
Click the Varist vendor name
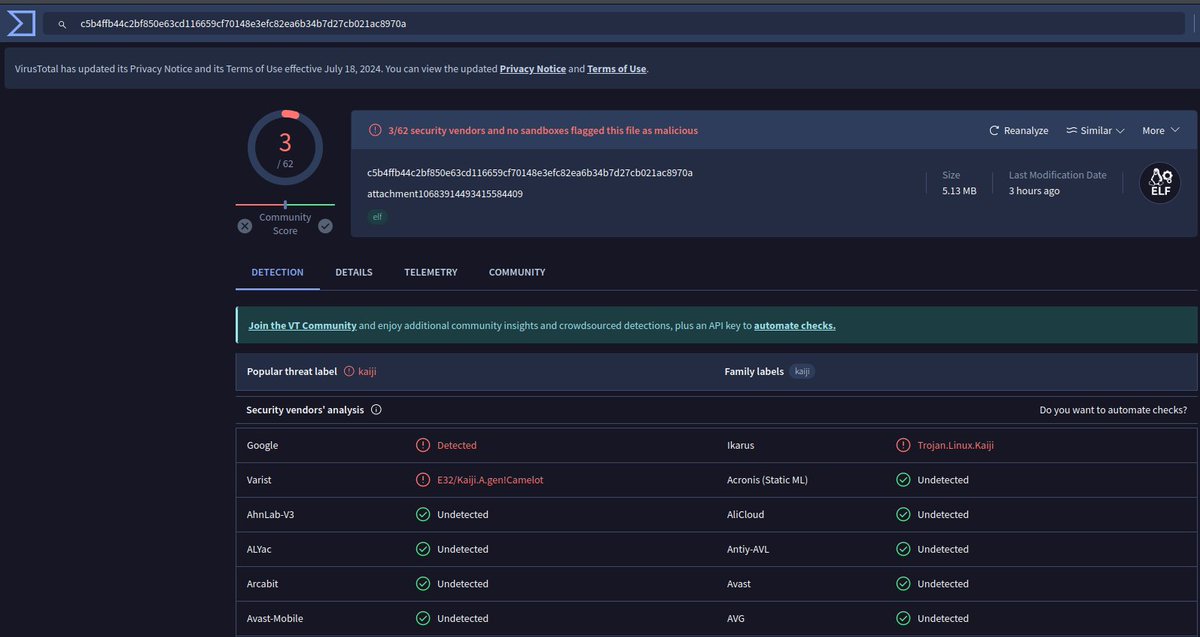coord(260,480)
